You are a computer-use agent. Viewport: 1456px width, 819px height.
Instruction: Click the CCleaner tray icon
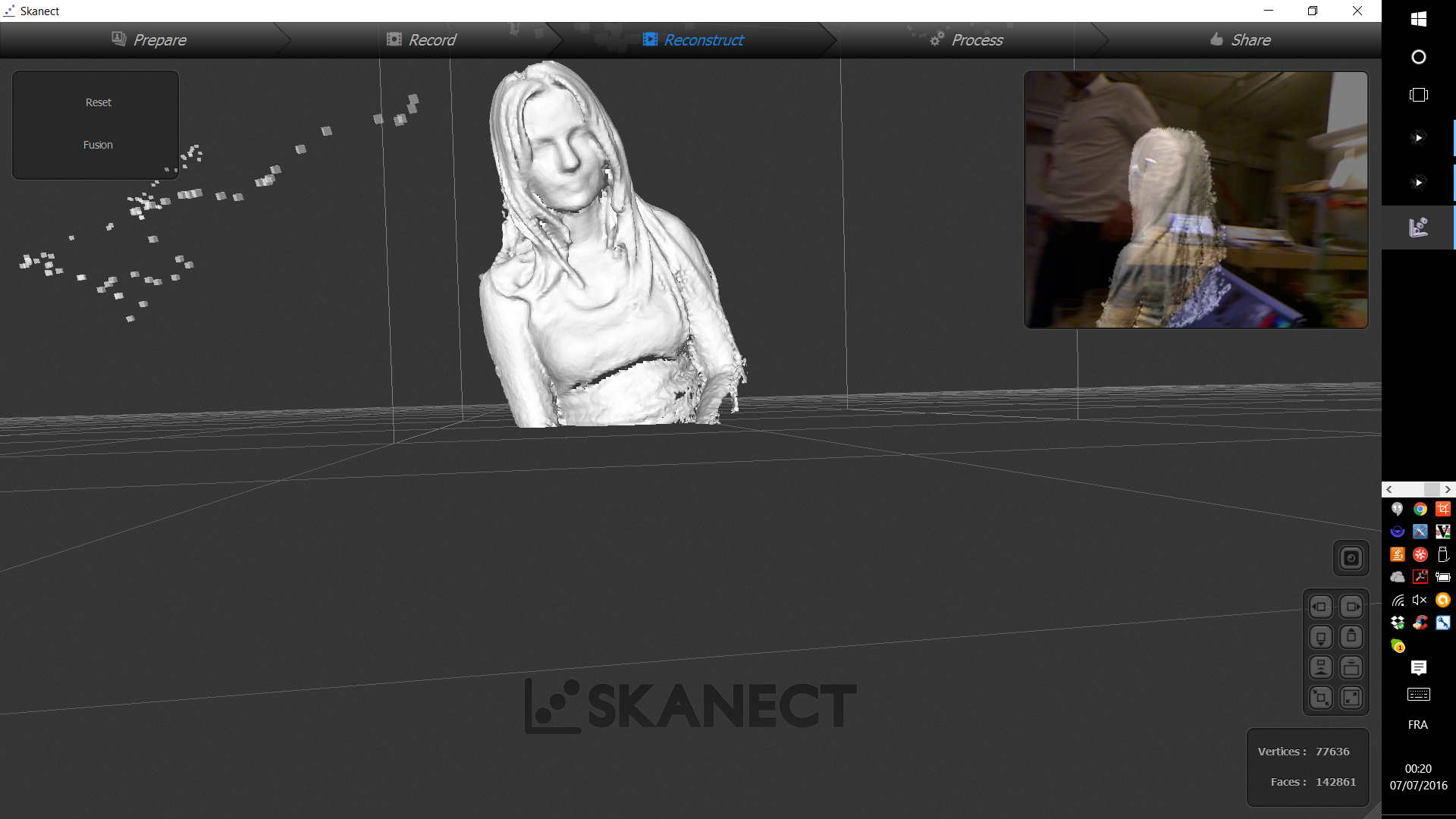click(x=1420, y=623)
